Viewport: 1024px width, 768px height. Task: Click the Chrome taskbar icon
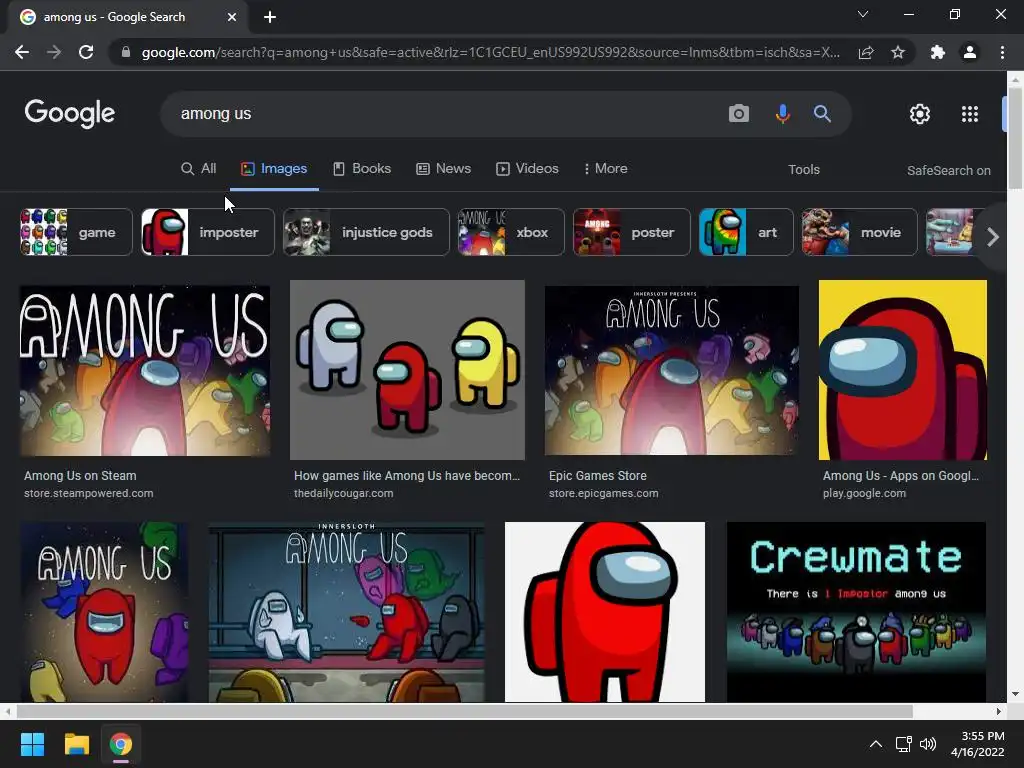[x=121, y=744]
